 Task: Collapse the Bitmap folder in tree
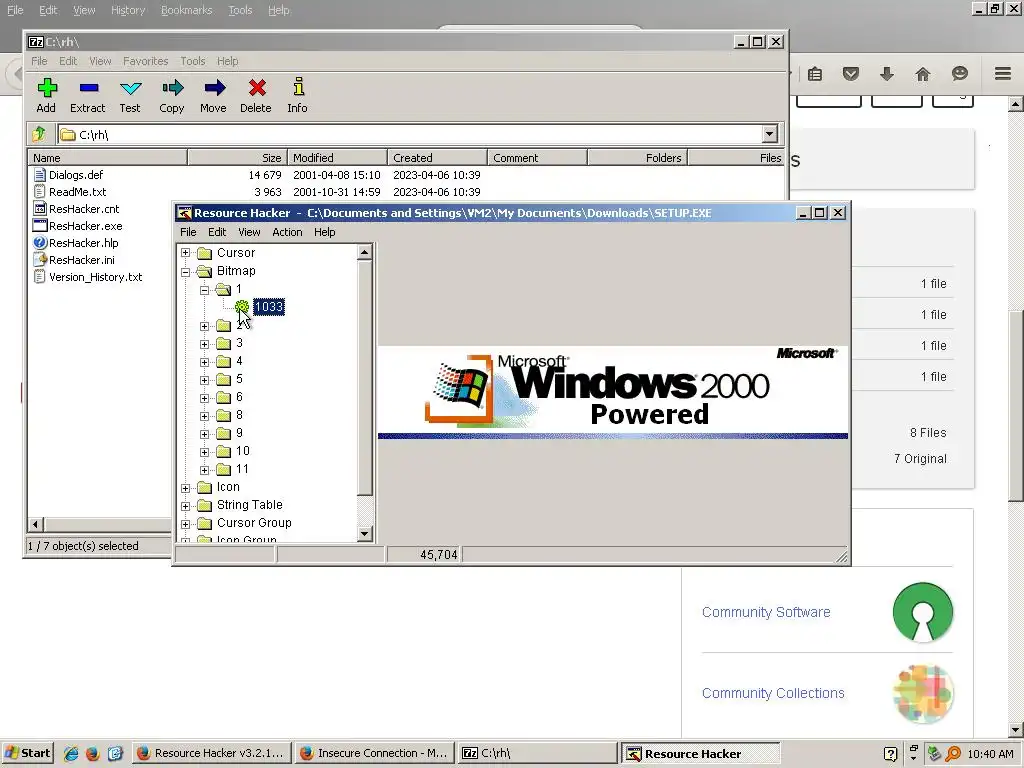(185, 271)
